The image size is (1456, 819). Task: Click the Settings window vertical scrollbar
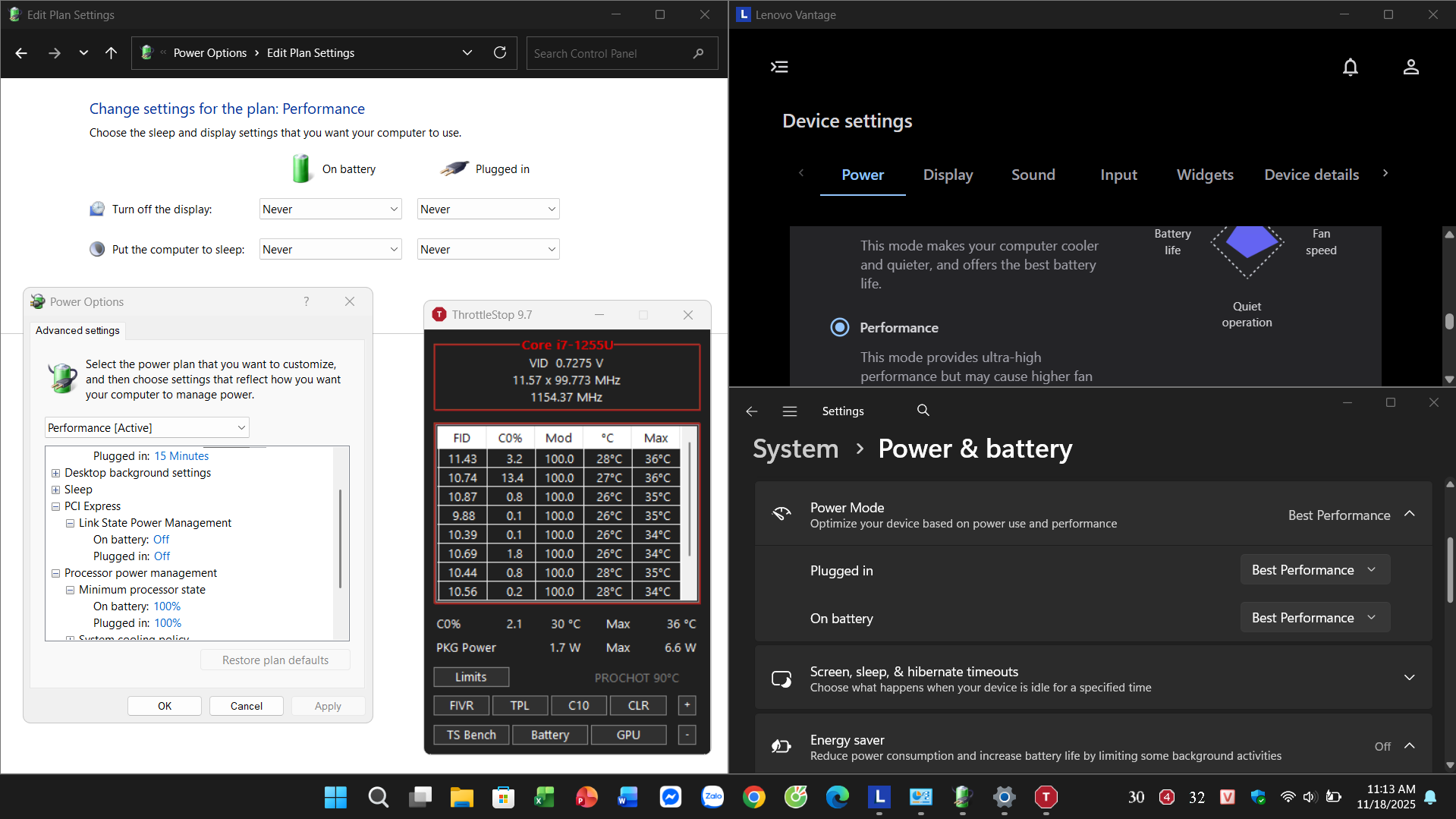point(1450,569)
